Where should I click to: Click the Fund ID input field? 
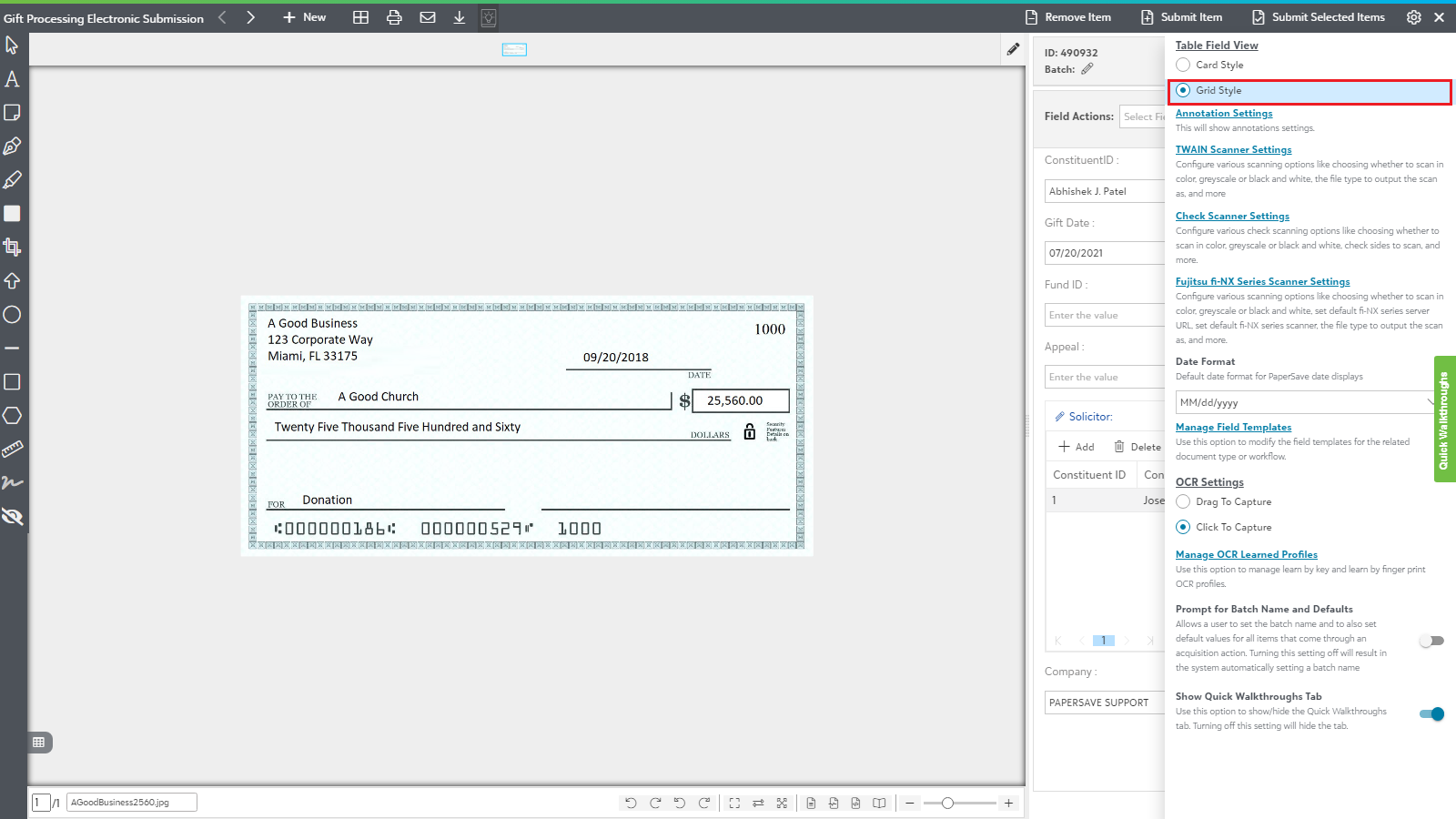pyautogui.click(x=1104, y=315)
